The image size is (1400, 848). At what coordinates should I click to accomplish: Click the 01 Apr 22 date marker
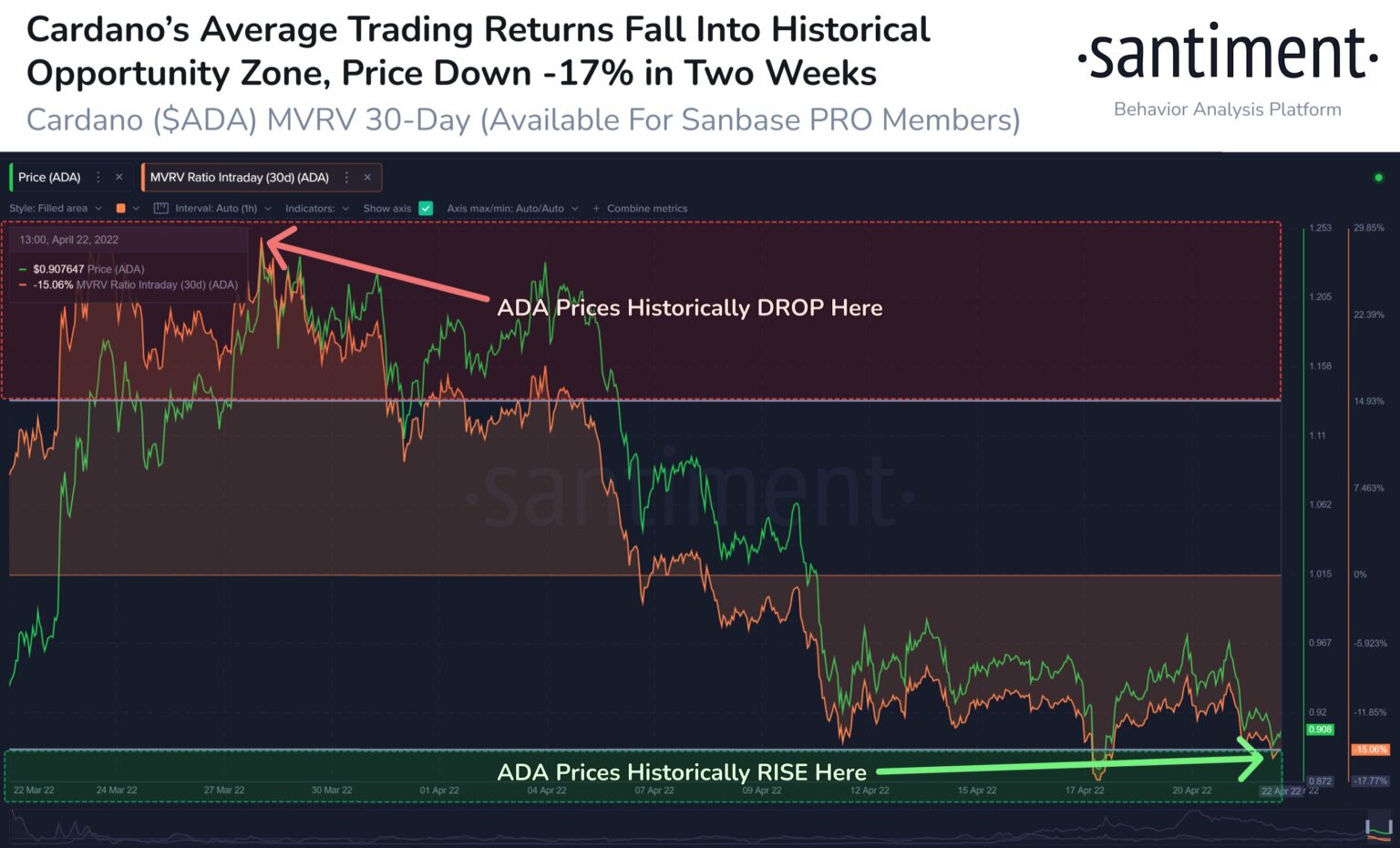[x=439, y=791]
